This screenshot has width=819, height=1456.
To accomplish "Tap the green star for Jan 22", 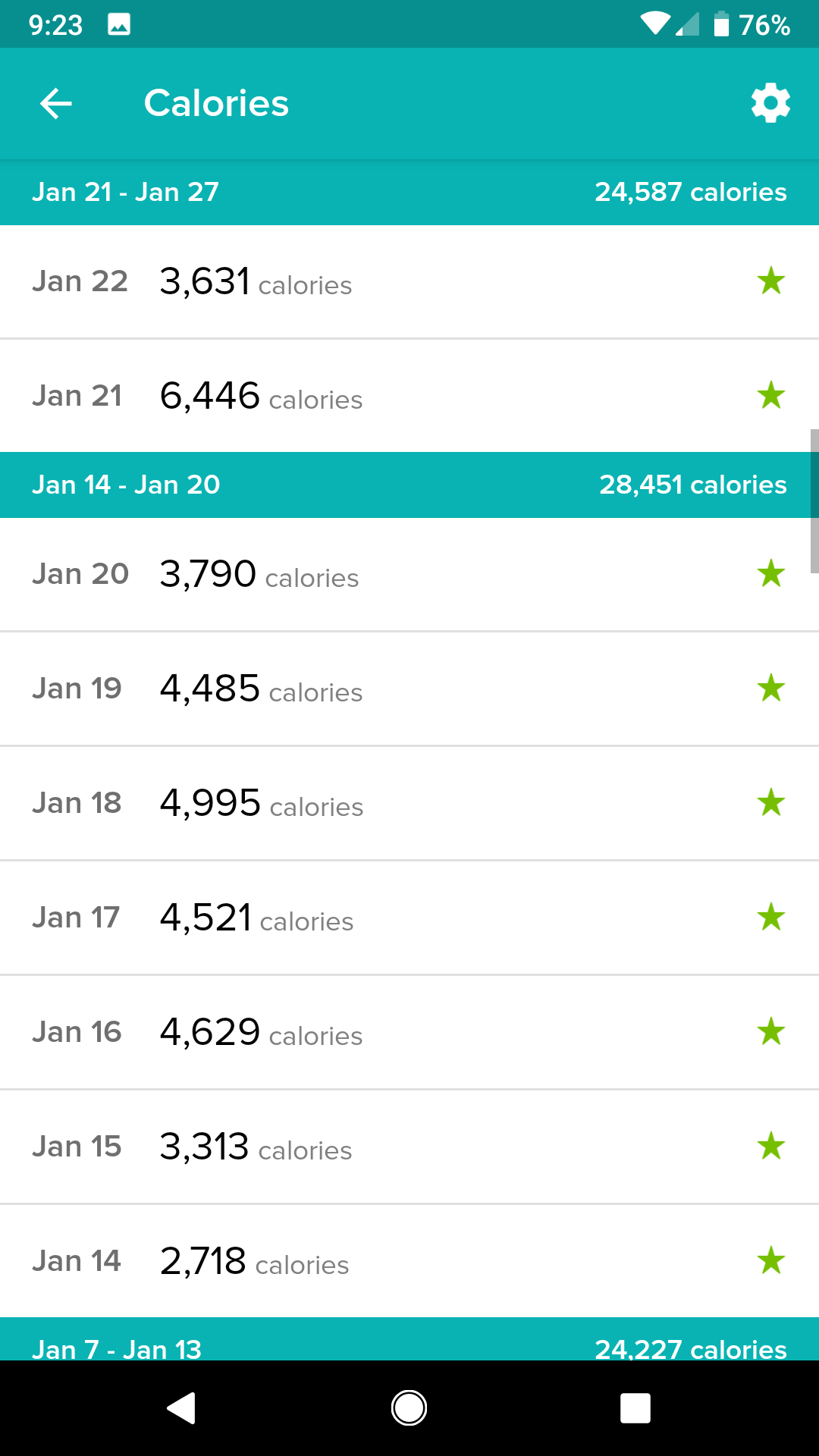I will (x=770, y=281).
